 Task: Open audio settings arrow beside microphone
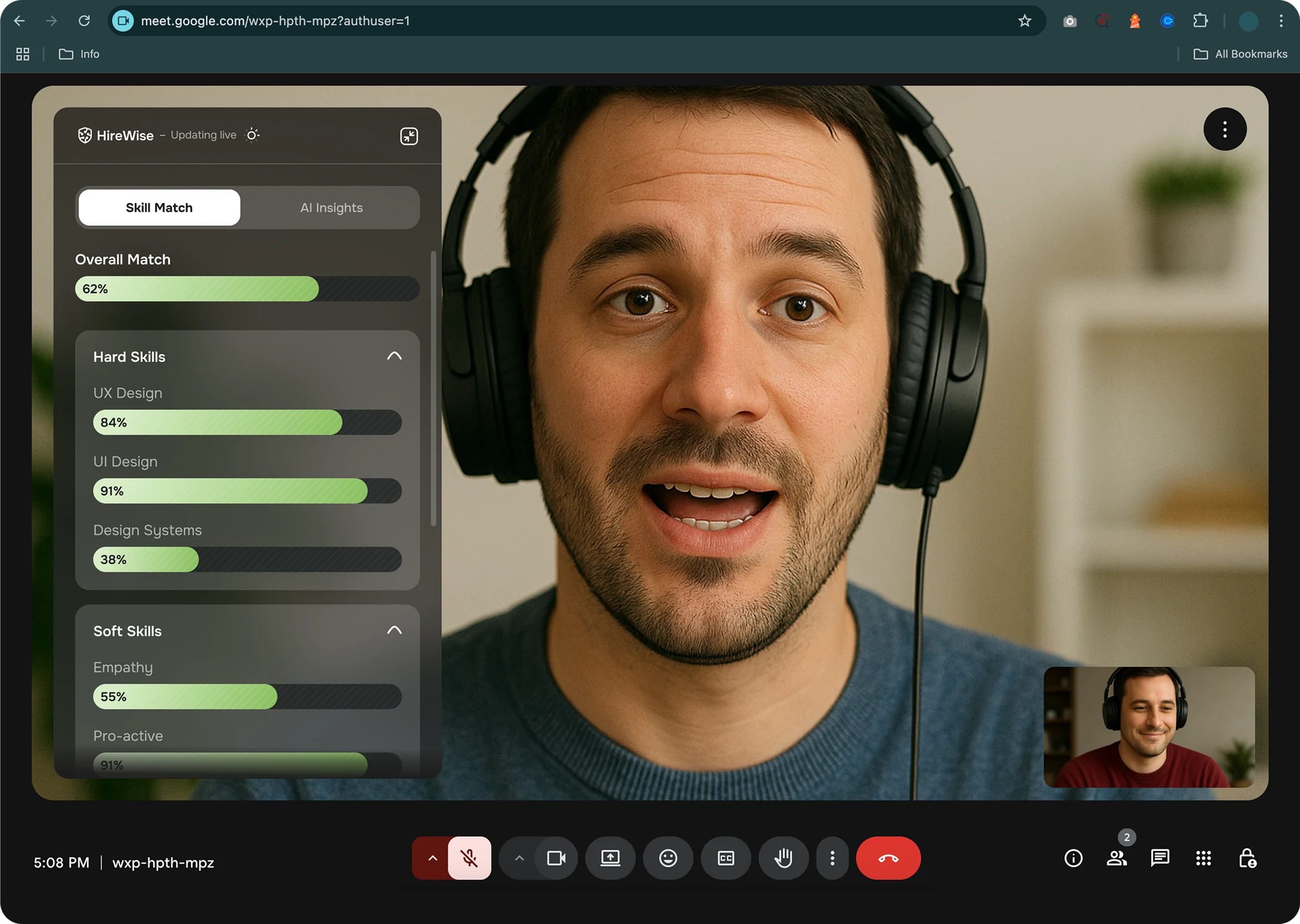433,858
